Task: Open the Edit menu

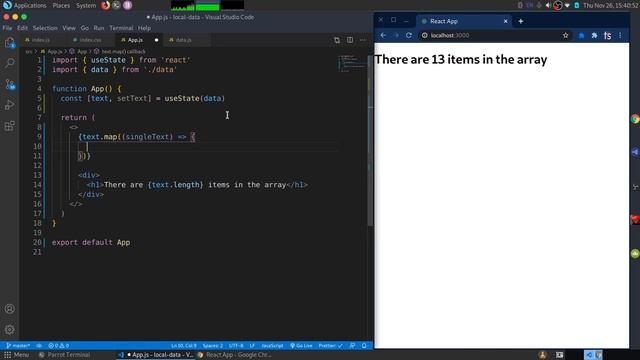Action: 22,28
